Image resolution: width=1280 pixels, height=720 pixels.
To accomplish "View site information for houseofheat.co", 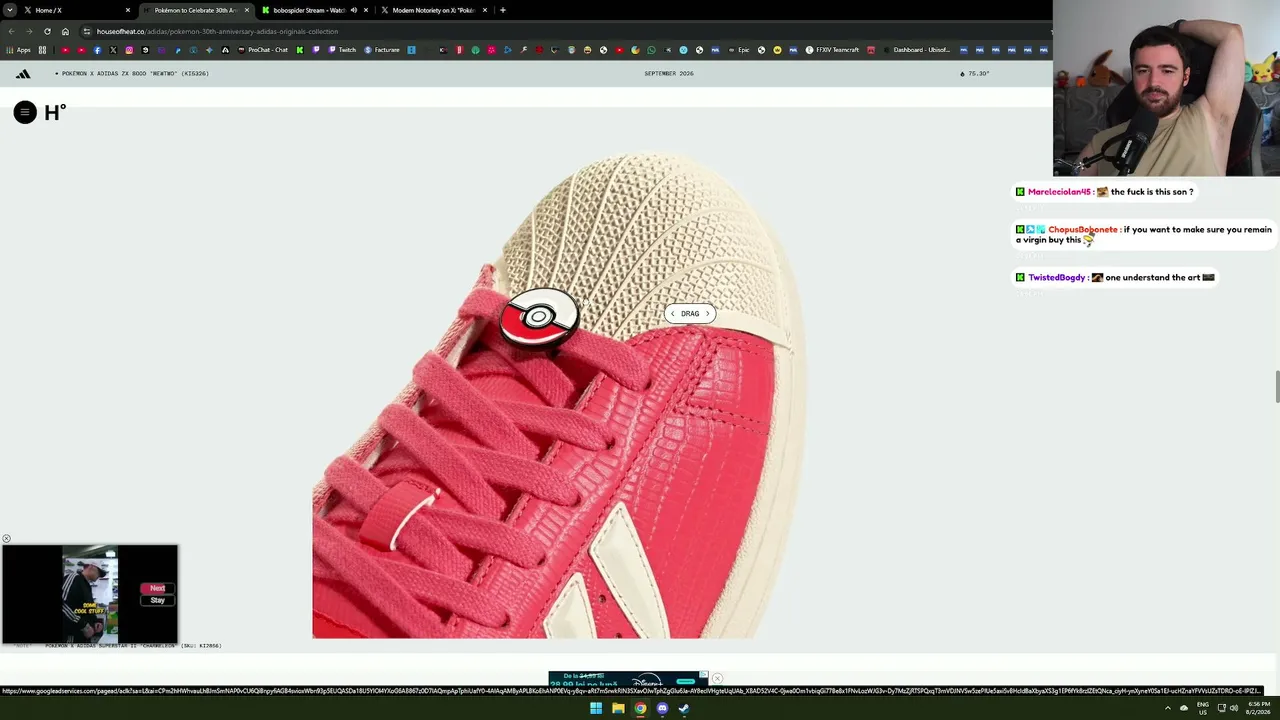I will pyautogui.click(x=87, y=31).
